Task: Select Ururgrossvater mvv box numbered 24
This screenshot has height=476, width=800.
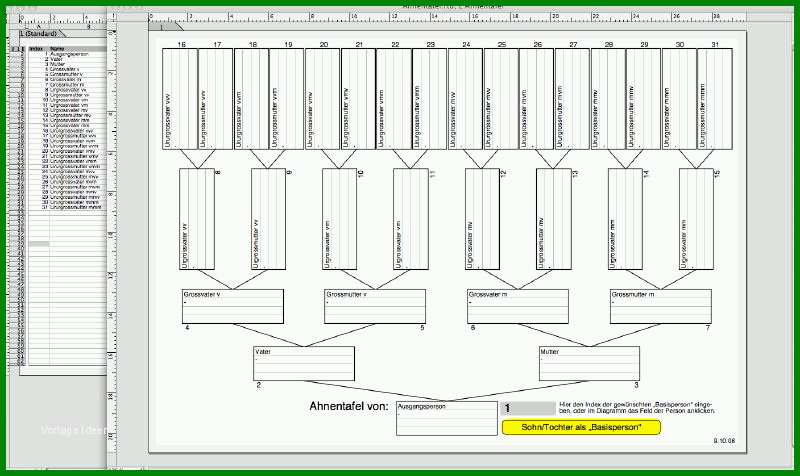Action: click(465, 99)
